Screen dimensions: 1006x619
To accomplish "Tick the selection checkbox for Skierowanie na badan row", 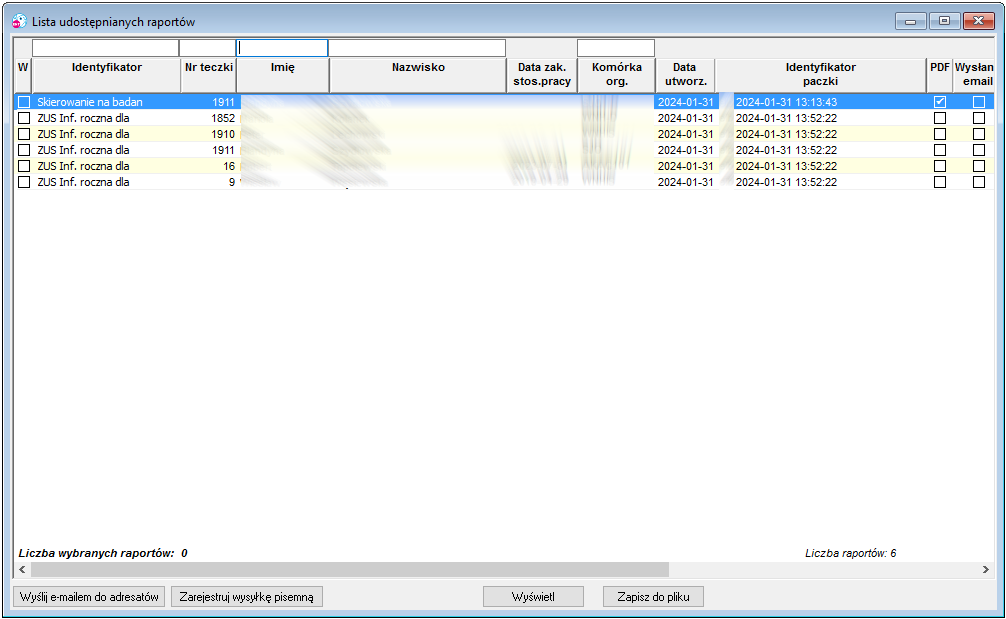I will click(x=24, y=102).
